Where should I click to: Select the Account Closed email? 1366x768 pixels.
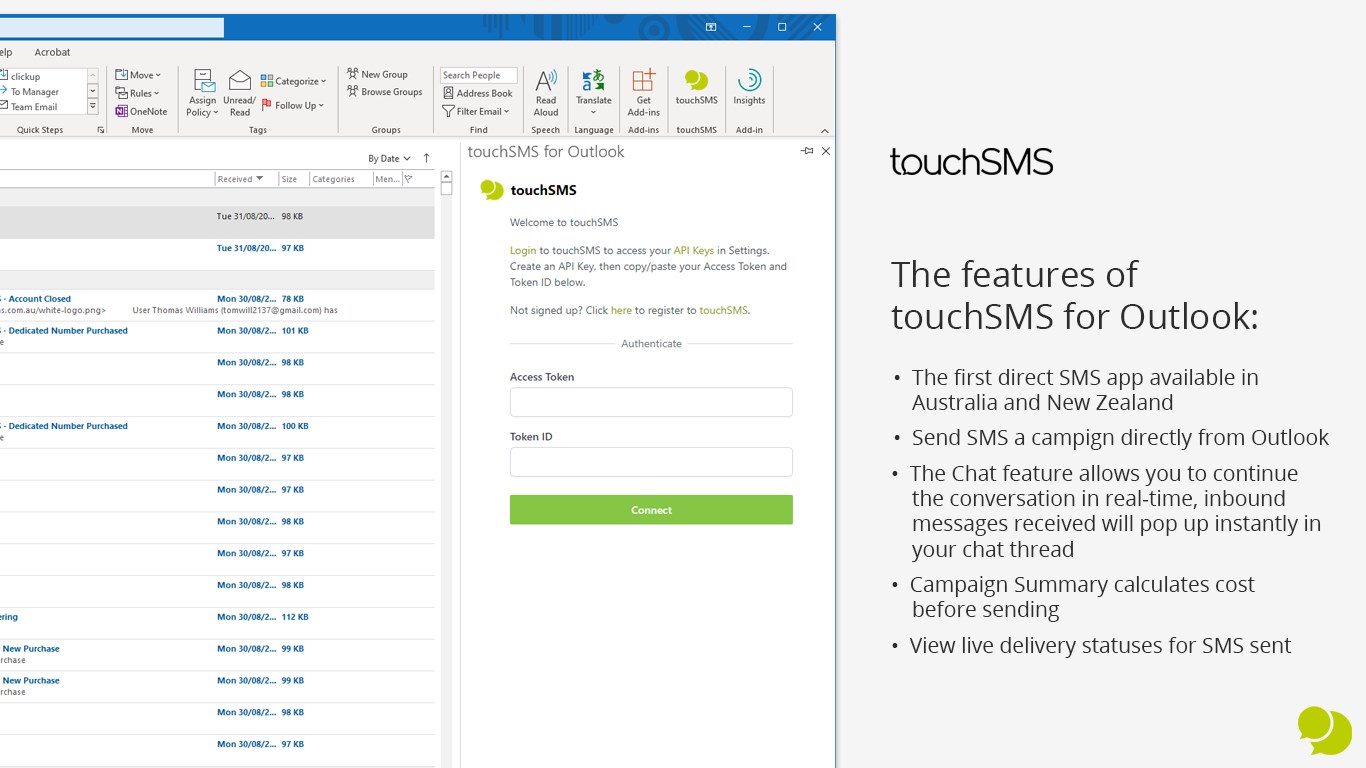pos(217,305)
